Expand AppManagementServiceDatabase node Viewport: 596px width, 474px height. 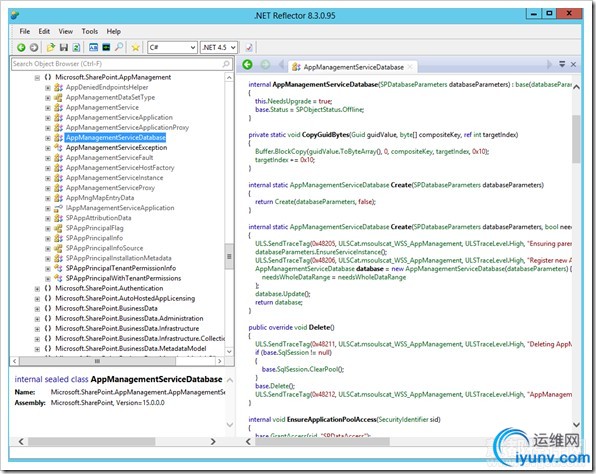pos(48,138)
